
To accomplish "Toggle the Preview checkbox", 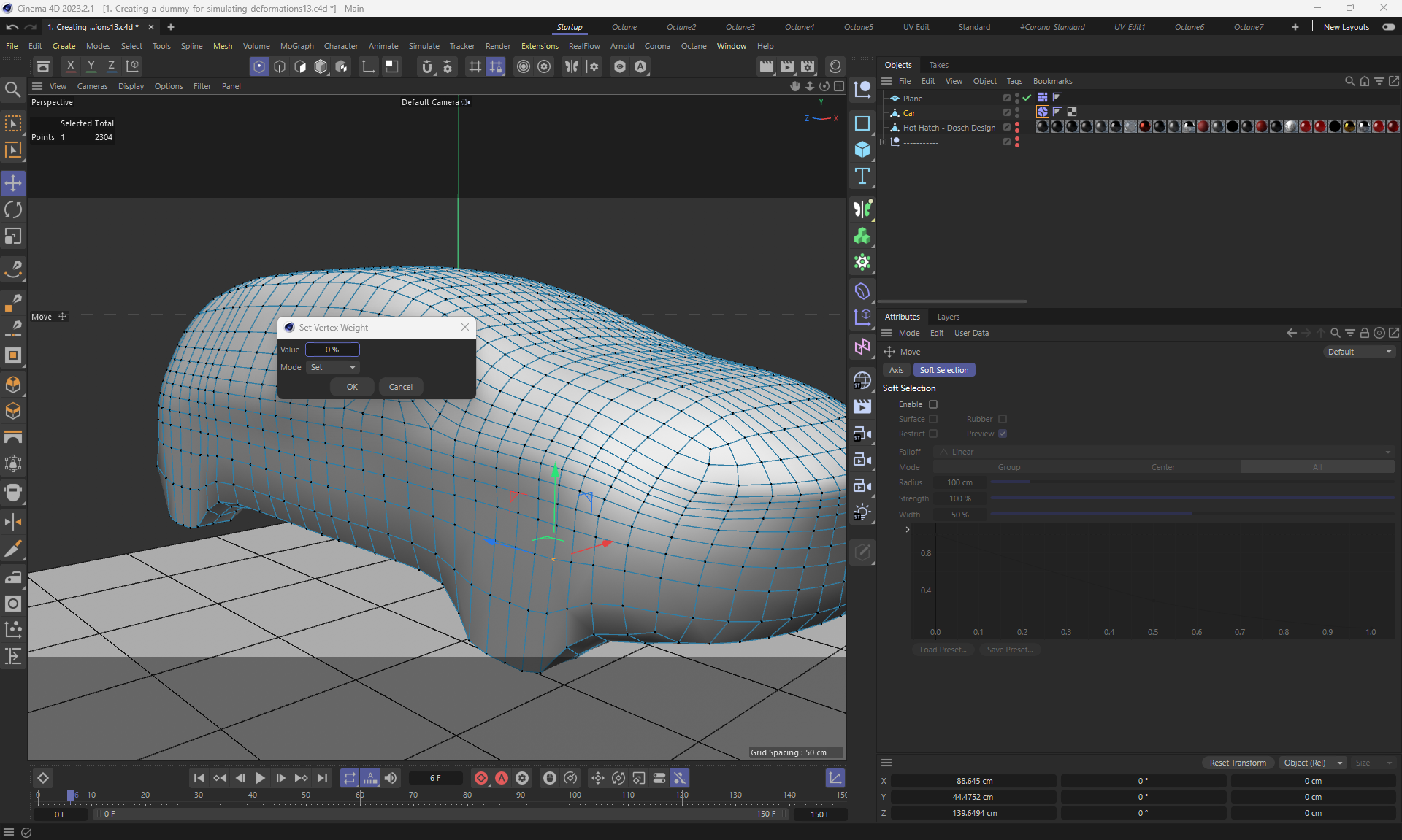I will click(x=1003, y=434).
